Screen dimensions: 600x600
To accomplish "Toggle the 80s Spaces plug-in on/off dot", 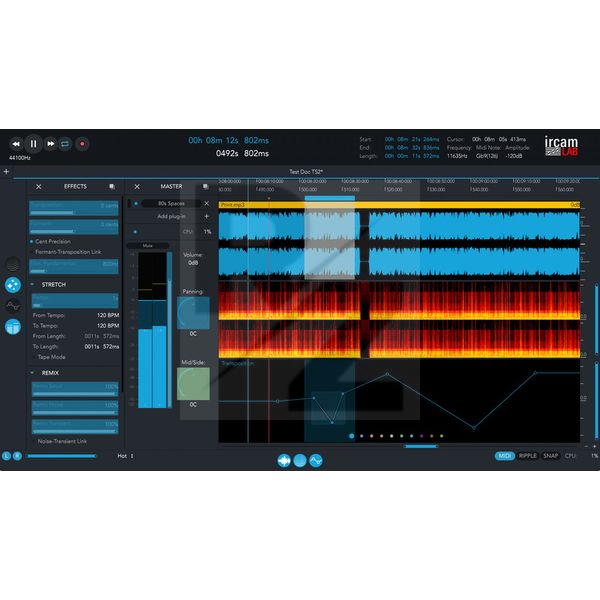I will click(136, 204).
